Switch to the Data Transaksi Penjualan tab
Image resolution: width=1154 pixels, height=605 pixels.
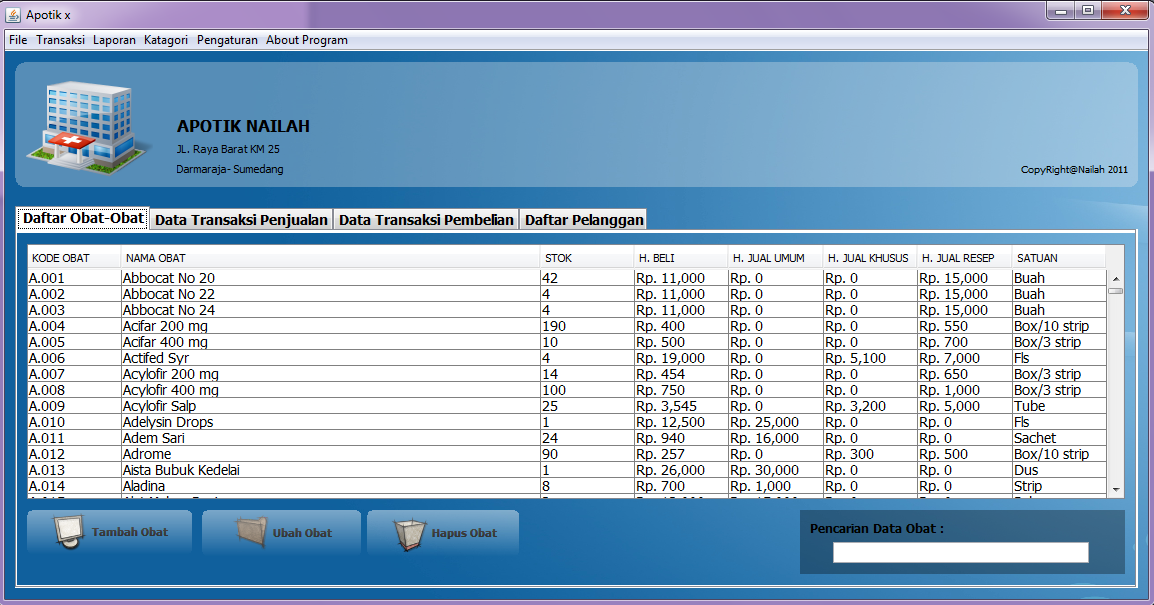point(241,219)
